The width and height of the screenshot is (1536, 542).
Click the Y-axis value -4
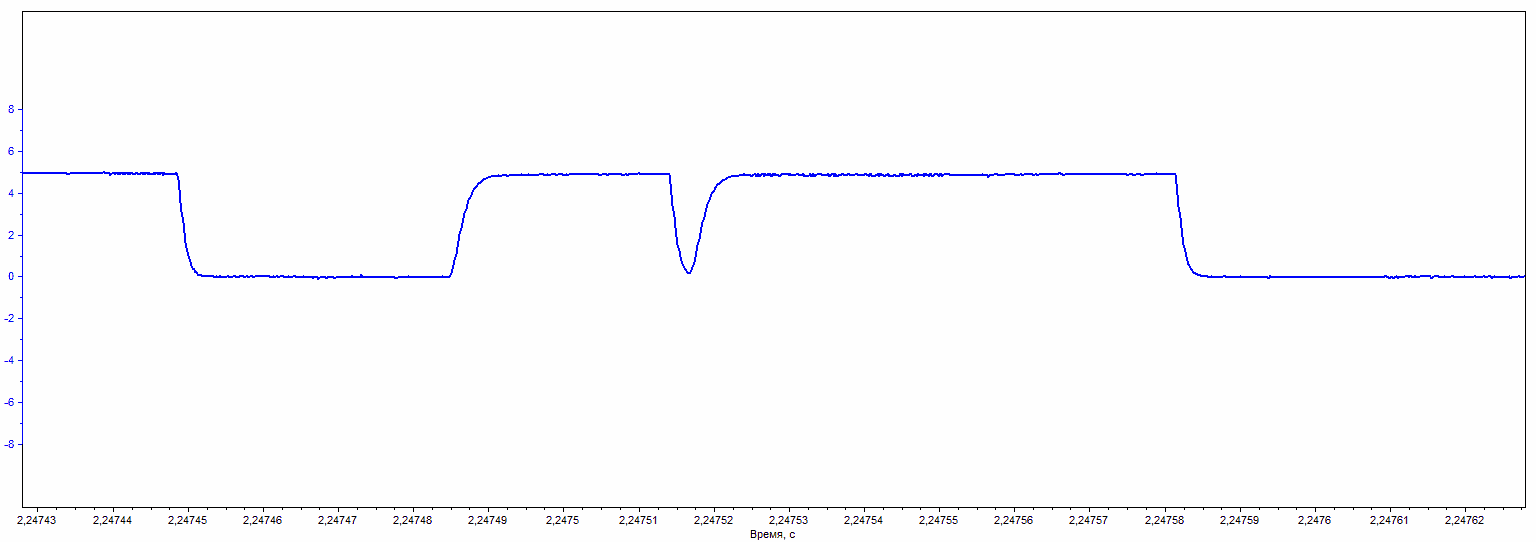click(9, 360)
